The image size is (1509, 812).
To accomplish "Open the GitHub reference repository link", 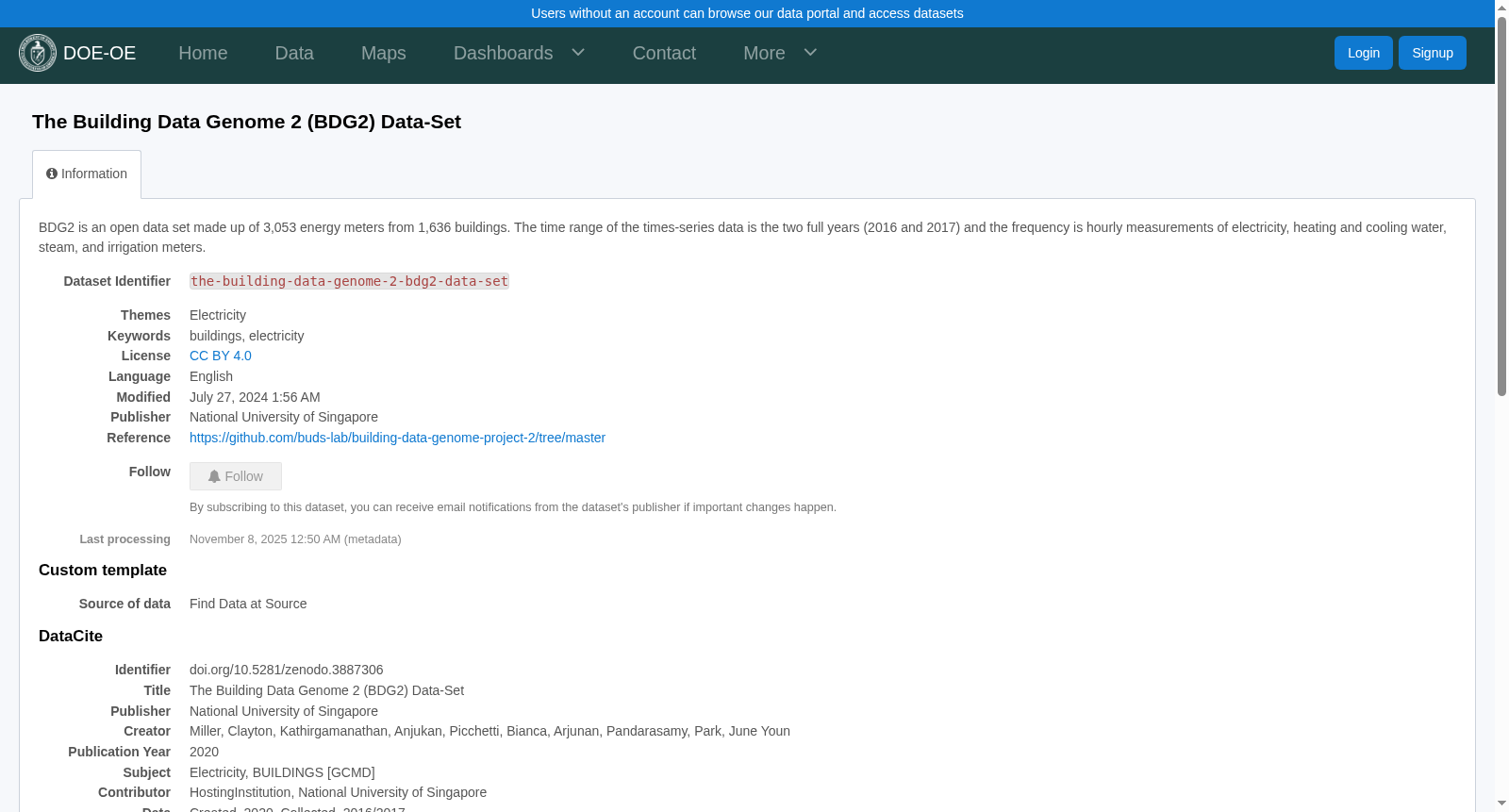I will click(397, 438).
